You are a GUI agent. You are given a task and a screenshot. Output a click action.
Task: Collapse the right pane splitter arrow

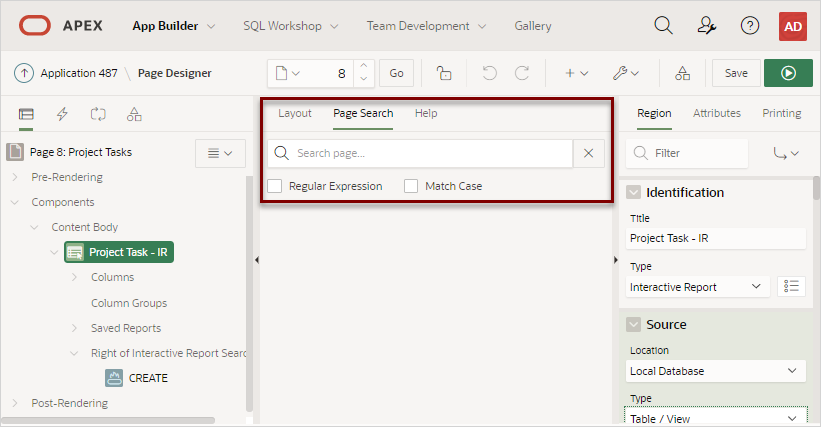click(x=616, y=260)
